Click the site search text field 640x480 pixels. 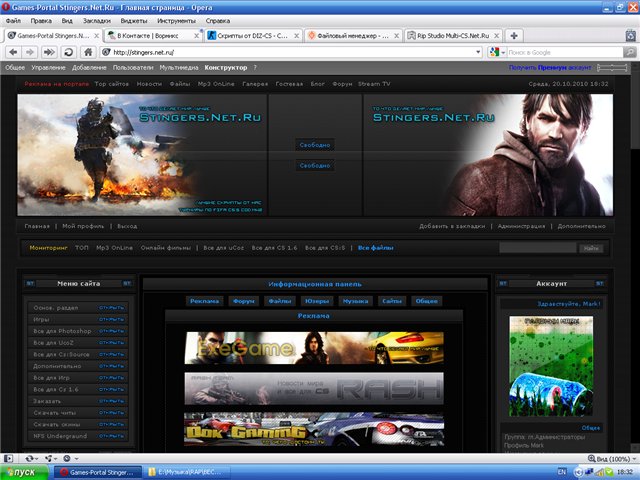pos(538,248)
